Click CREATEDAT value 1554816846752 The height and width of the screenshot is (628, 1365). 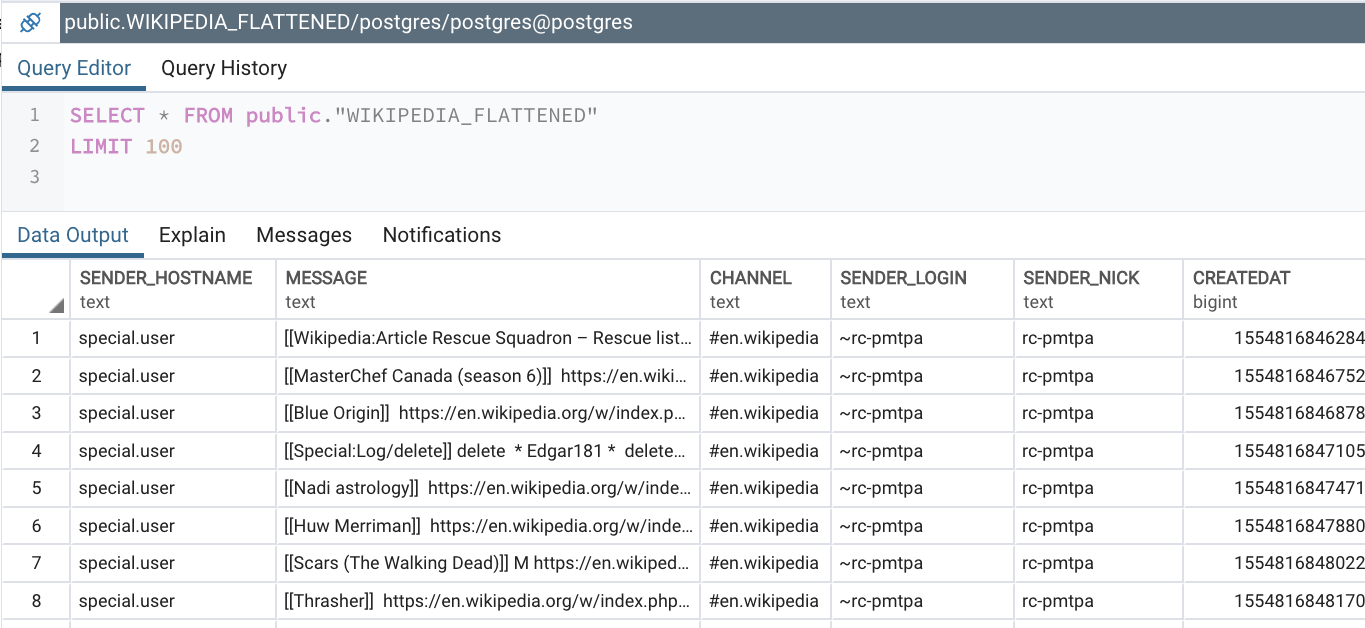[1274, 376]
